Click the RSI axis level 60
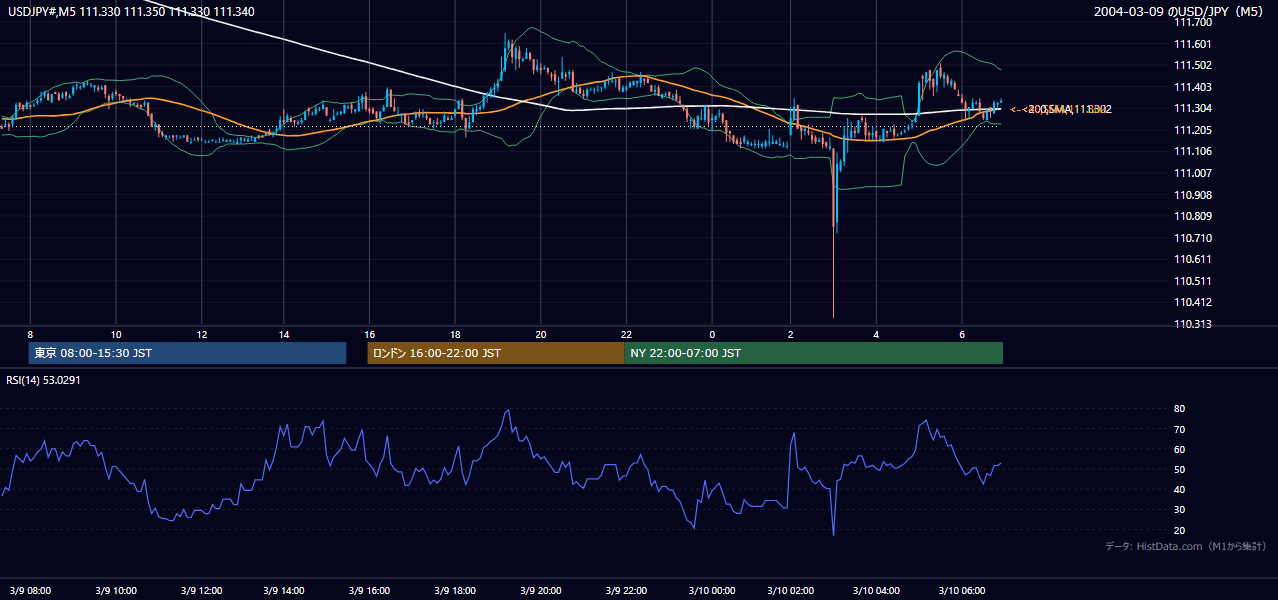 click(1179, 449)
